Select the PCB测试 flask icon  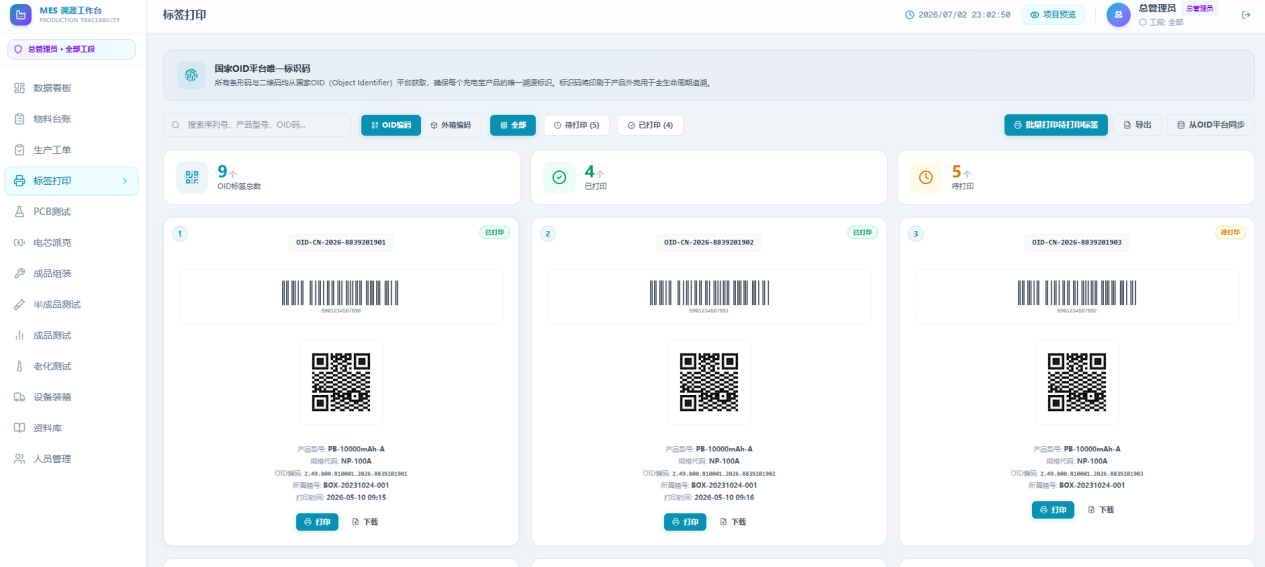coord(19,212)
